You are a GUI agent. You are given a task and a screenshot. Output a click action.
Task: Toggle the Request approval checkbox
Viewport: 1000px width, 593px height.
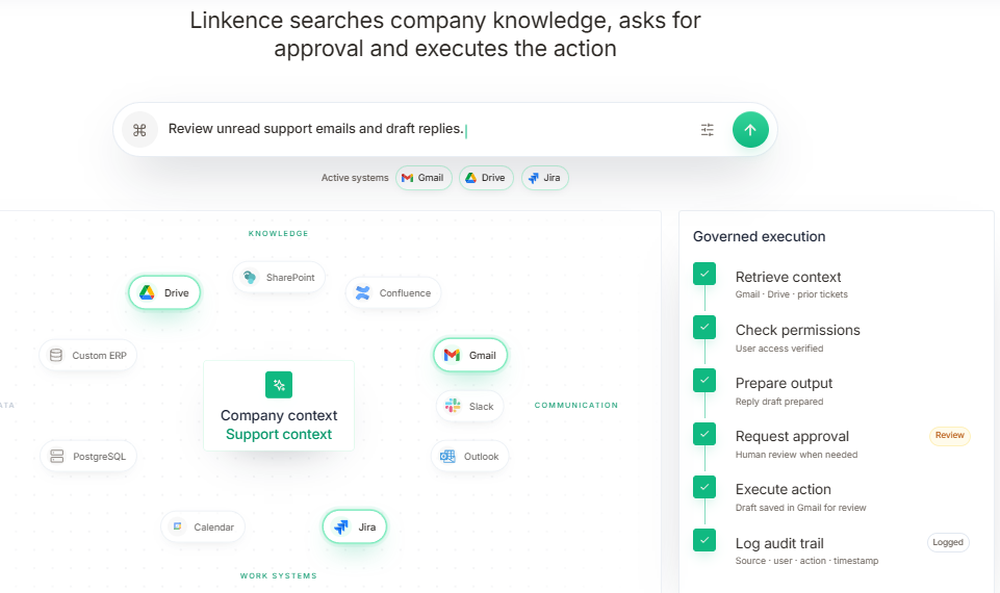pos(704,434)
